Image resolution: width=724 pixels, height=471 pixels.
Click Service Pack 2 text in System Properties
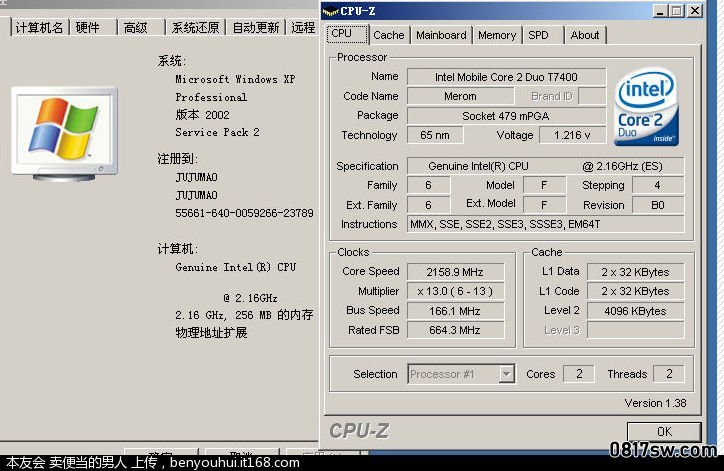[x=217, y=133]
